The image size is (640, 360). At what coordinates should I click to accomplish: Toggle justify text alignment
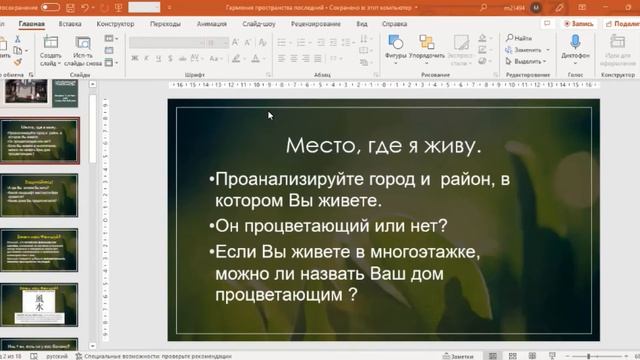[318, 59]
